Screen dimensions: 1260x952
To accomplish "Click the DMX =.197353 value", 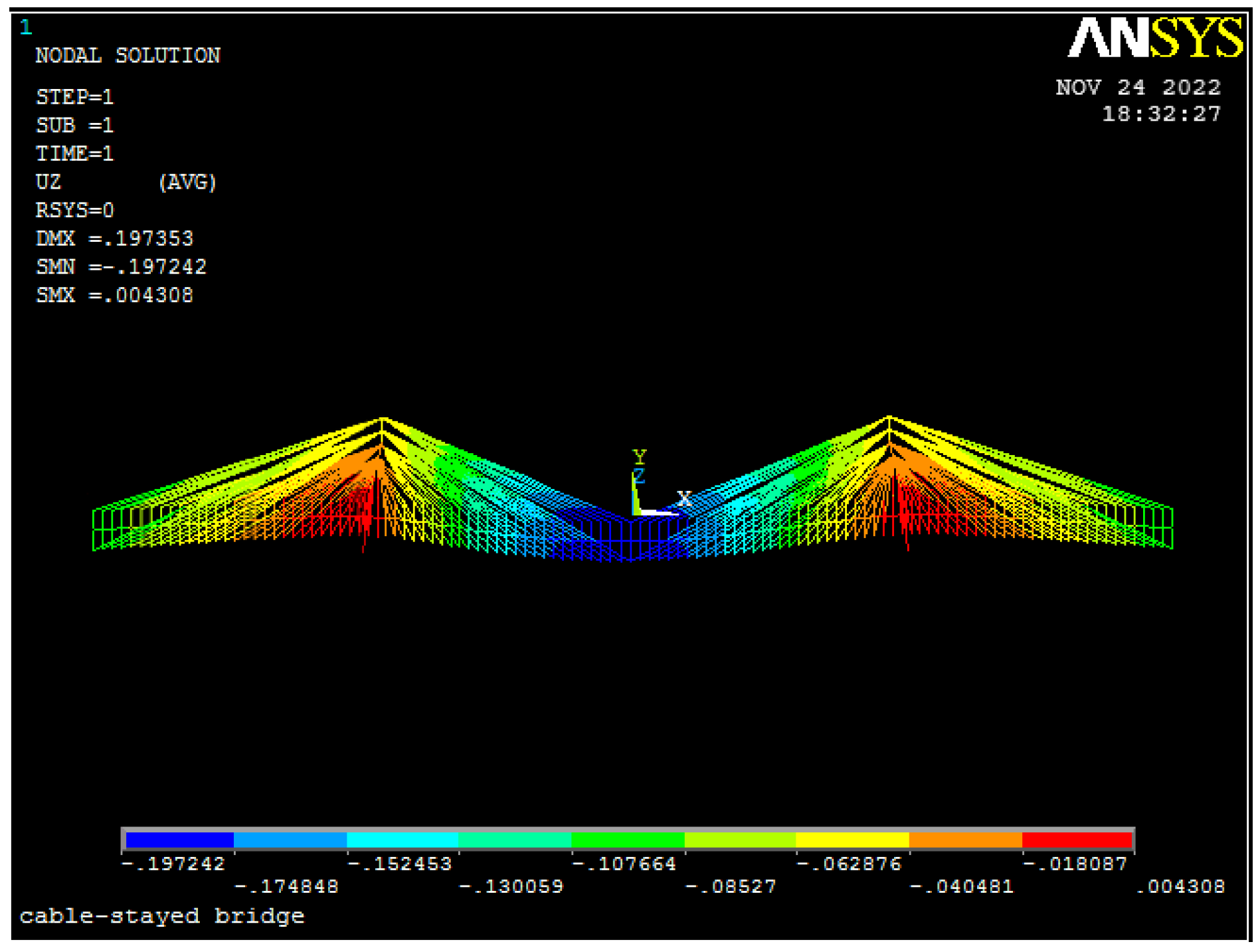I will point(114,238).
